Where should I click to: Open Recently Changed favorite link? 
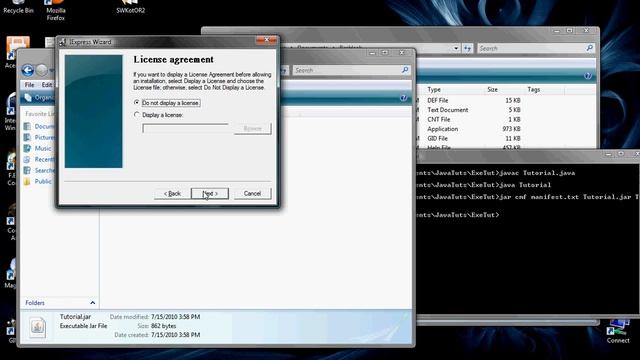pyautogui.click(x=39, y=160)
